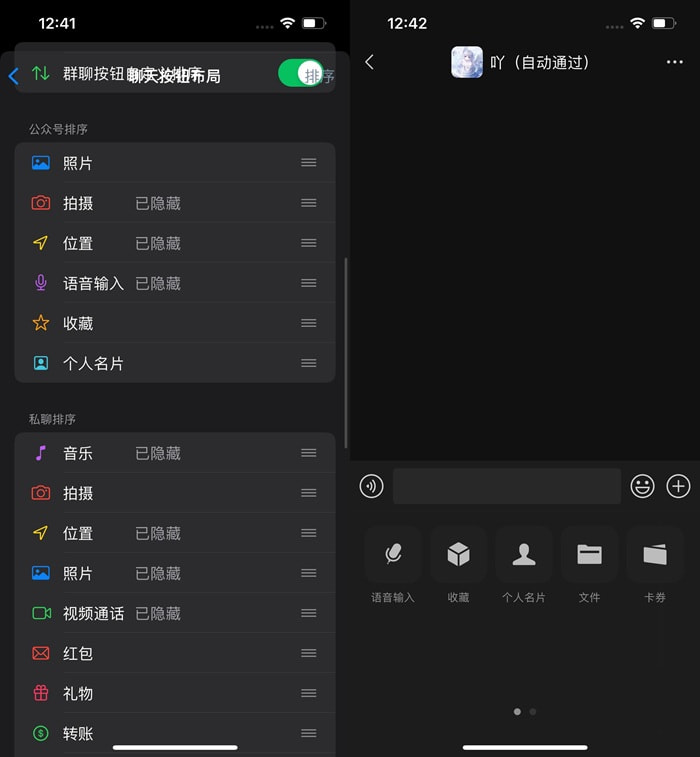Tap the green sort arrows icon
The width and height of the screenshot is (700, 757).
point(41,73)
